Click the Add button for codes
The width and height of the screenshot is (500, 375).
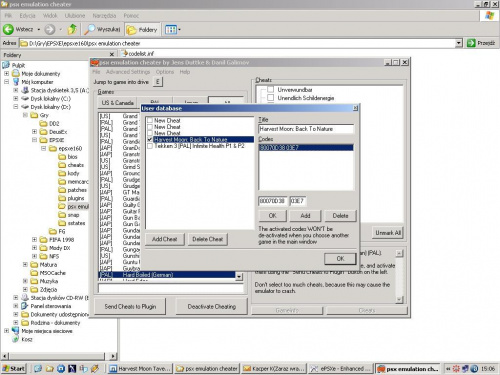(x=305, y=216)
